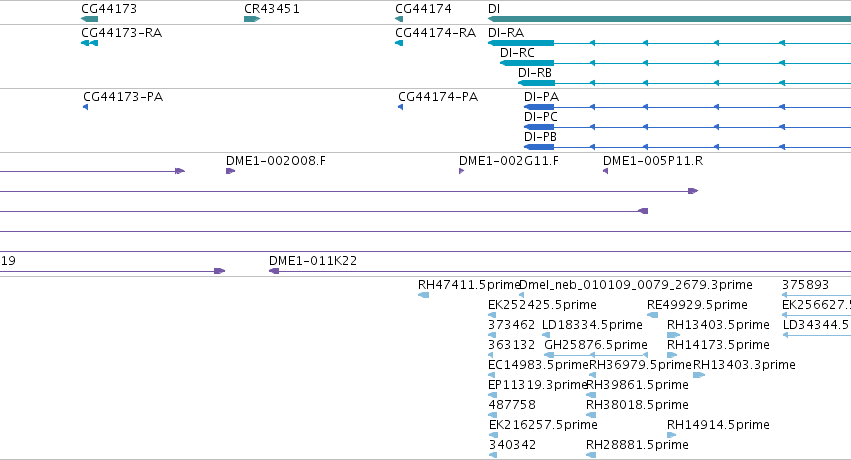This screenshot has width=851, height=460.
Task: Click the RH47411.5prime EST glyph
Action: [x=423, y=295]
